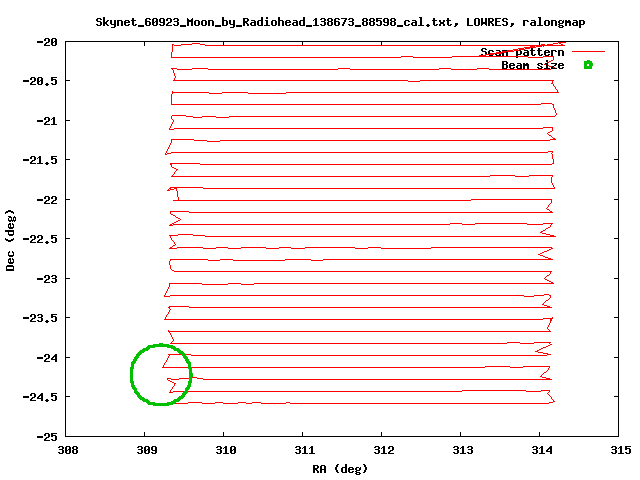Click the x-axis tick label 309
Image resolution: width=640 pixels, height=480 pixels.
coord(147,450)
